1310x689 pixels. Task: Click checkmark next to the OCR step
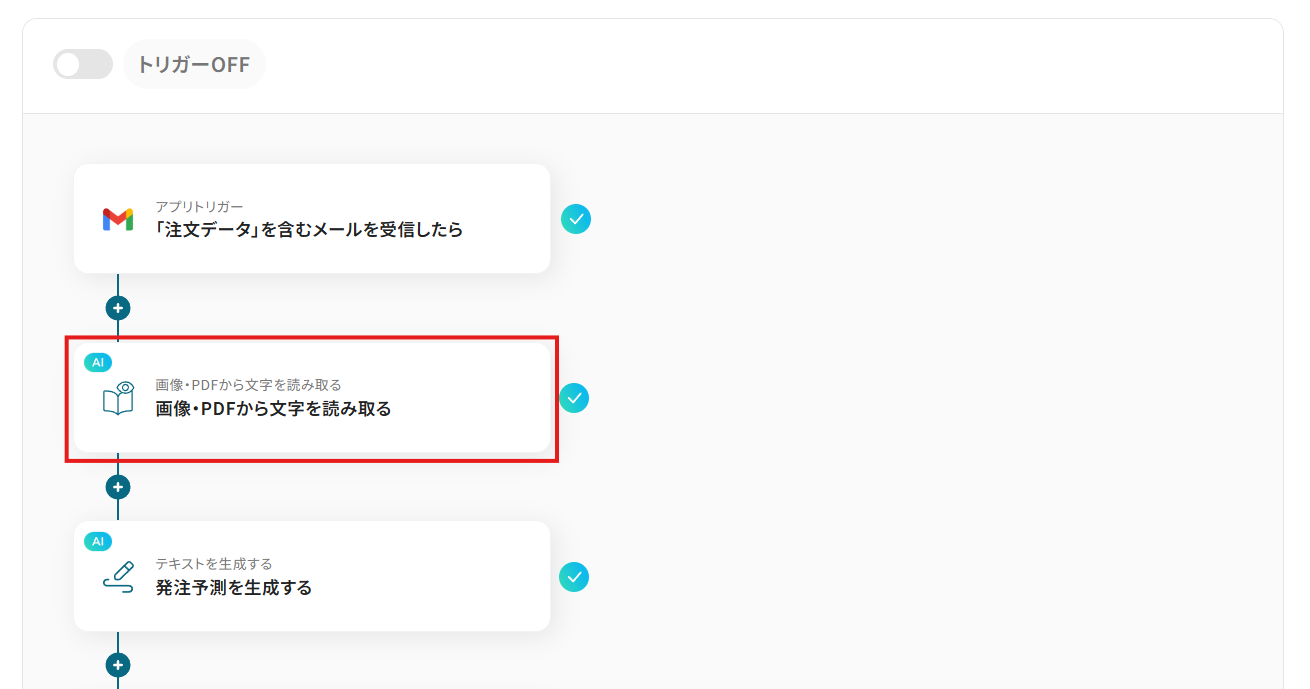click(574, 398)
